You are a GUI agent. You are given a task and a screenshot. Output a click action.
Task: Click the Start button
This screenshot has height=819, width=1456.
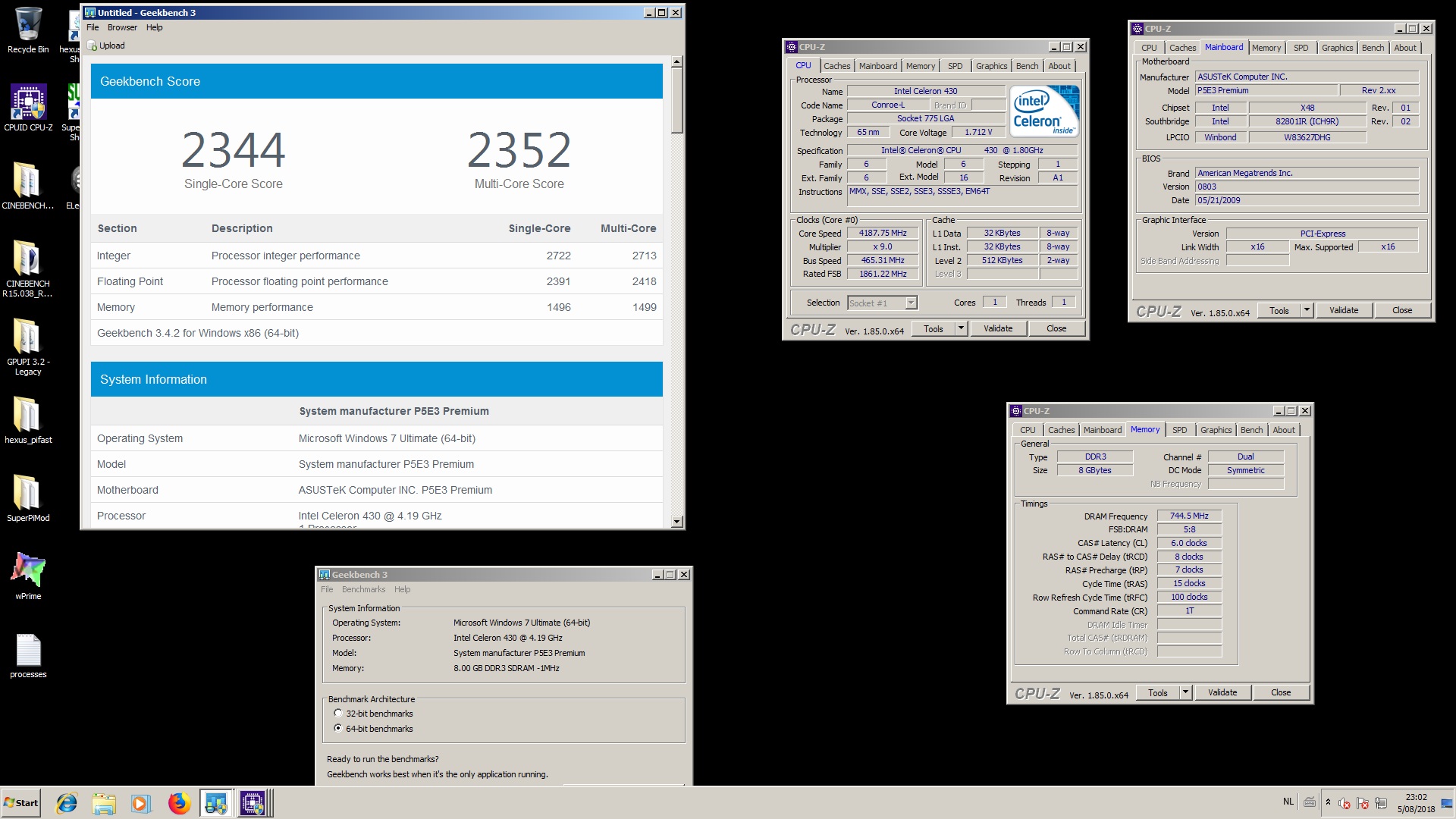click(21, 803)
